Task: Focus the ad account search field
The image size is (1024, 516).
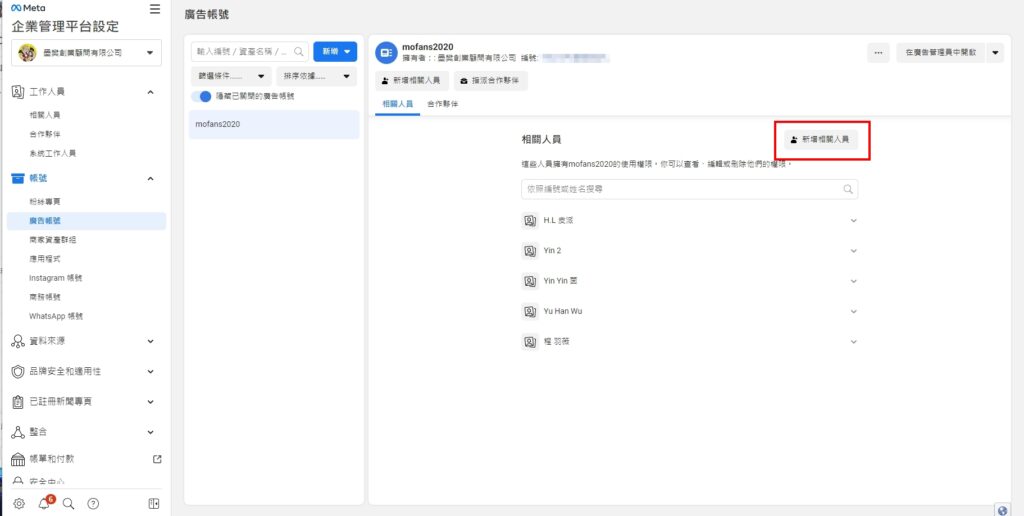Action: [249, 52]
